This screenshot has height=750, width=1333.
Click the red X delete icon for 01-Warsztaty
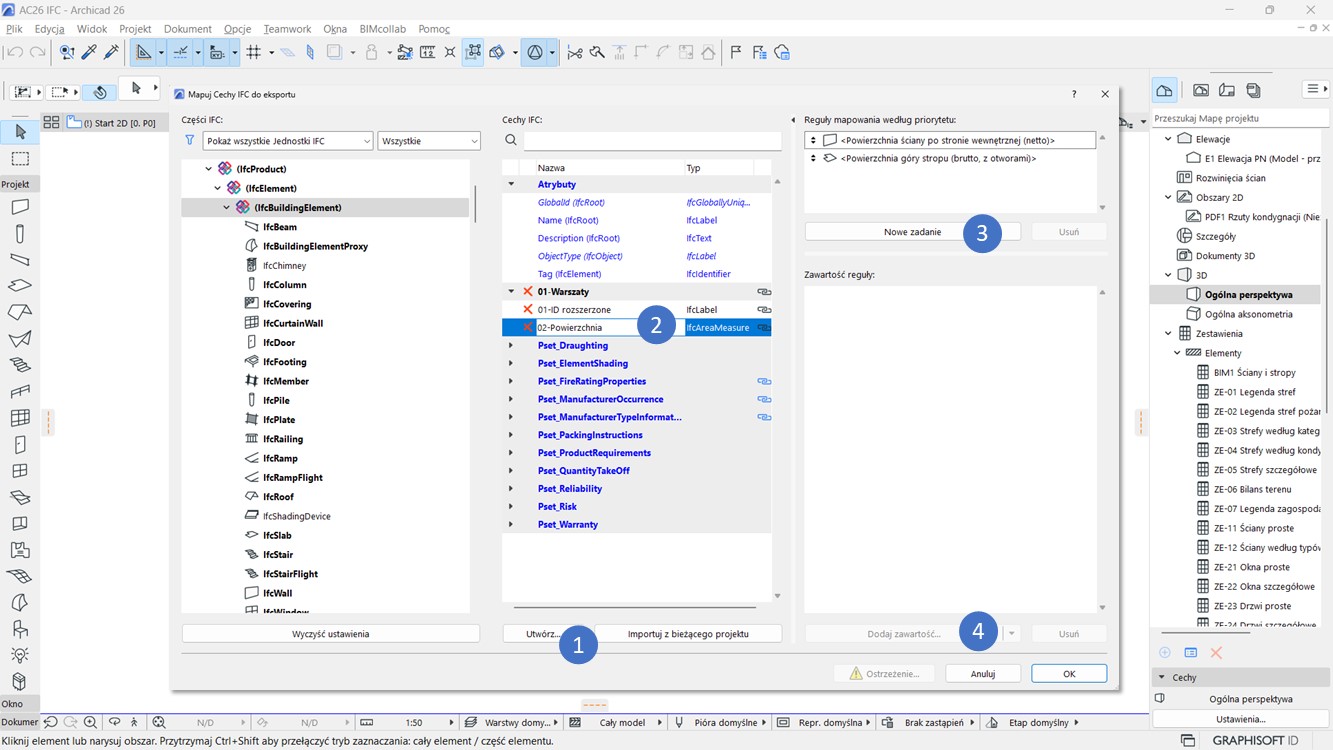528,292
